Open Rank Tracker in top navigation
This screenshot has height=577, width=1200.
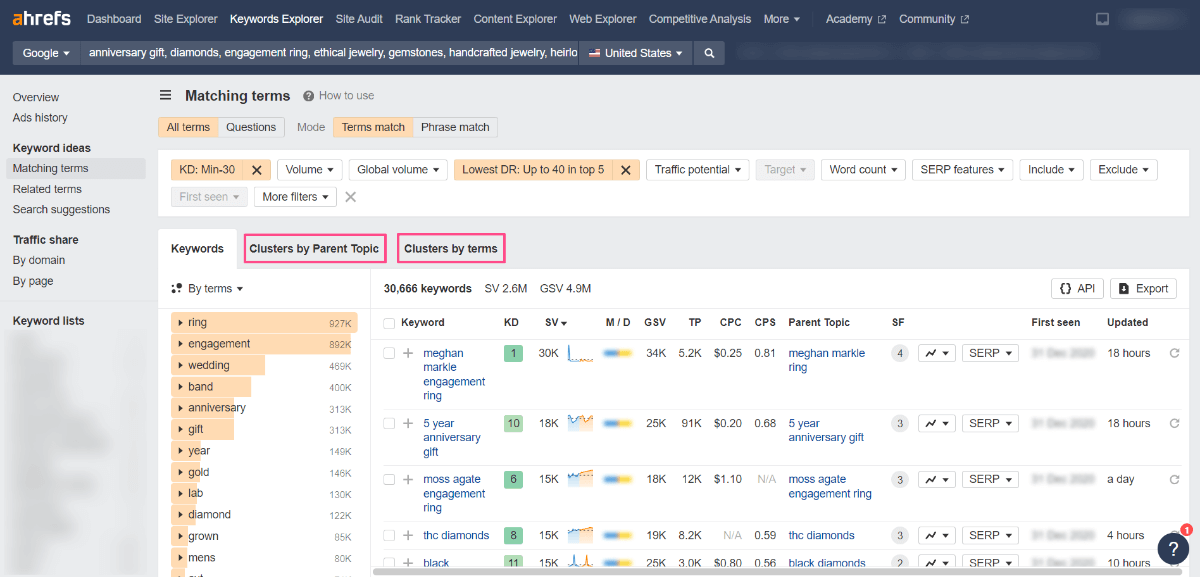(428, 19)
